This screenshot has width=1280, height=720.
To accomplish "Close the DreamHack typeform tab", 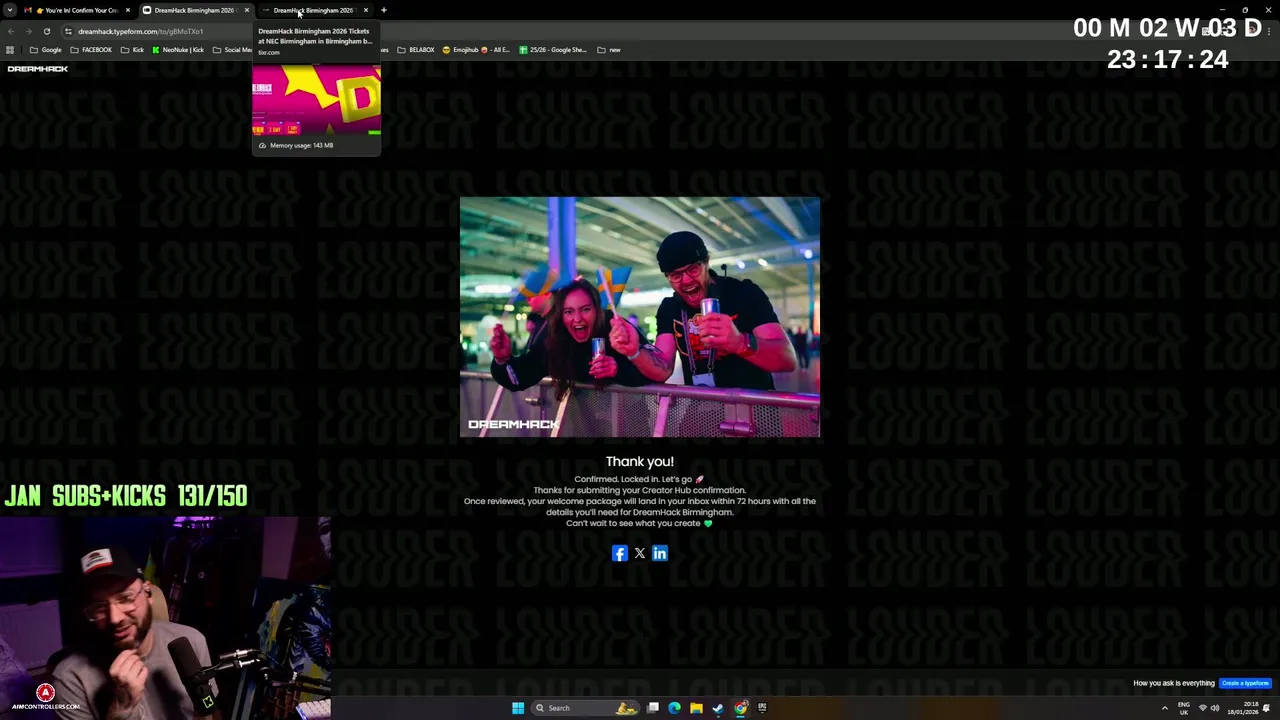I will tap(247, 10).
